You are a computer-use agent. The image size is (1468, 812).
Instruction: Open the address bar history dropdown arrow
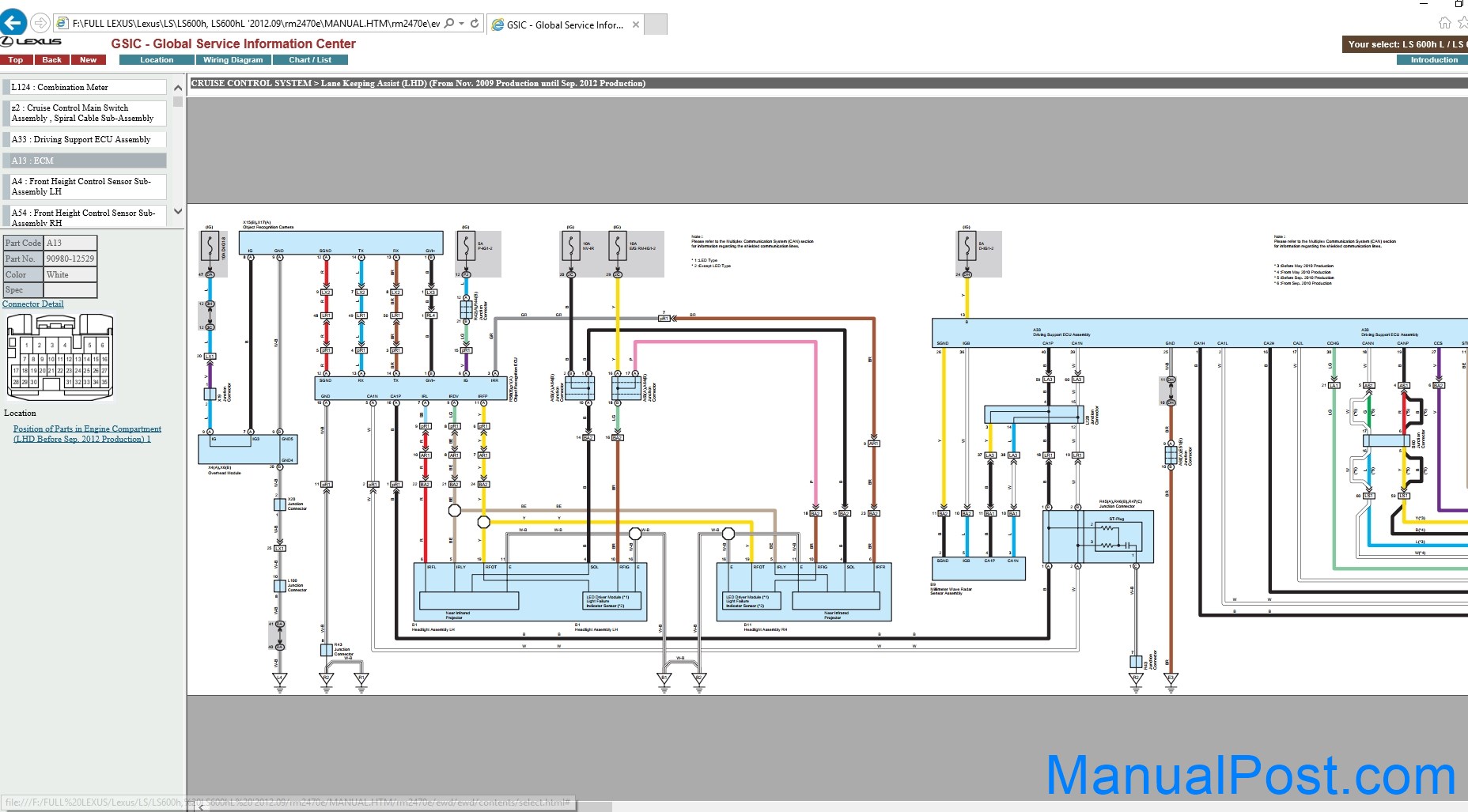click(460, 24)
